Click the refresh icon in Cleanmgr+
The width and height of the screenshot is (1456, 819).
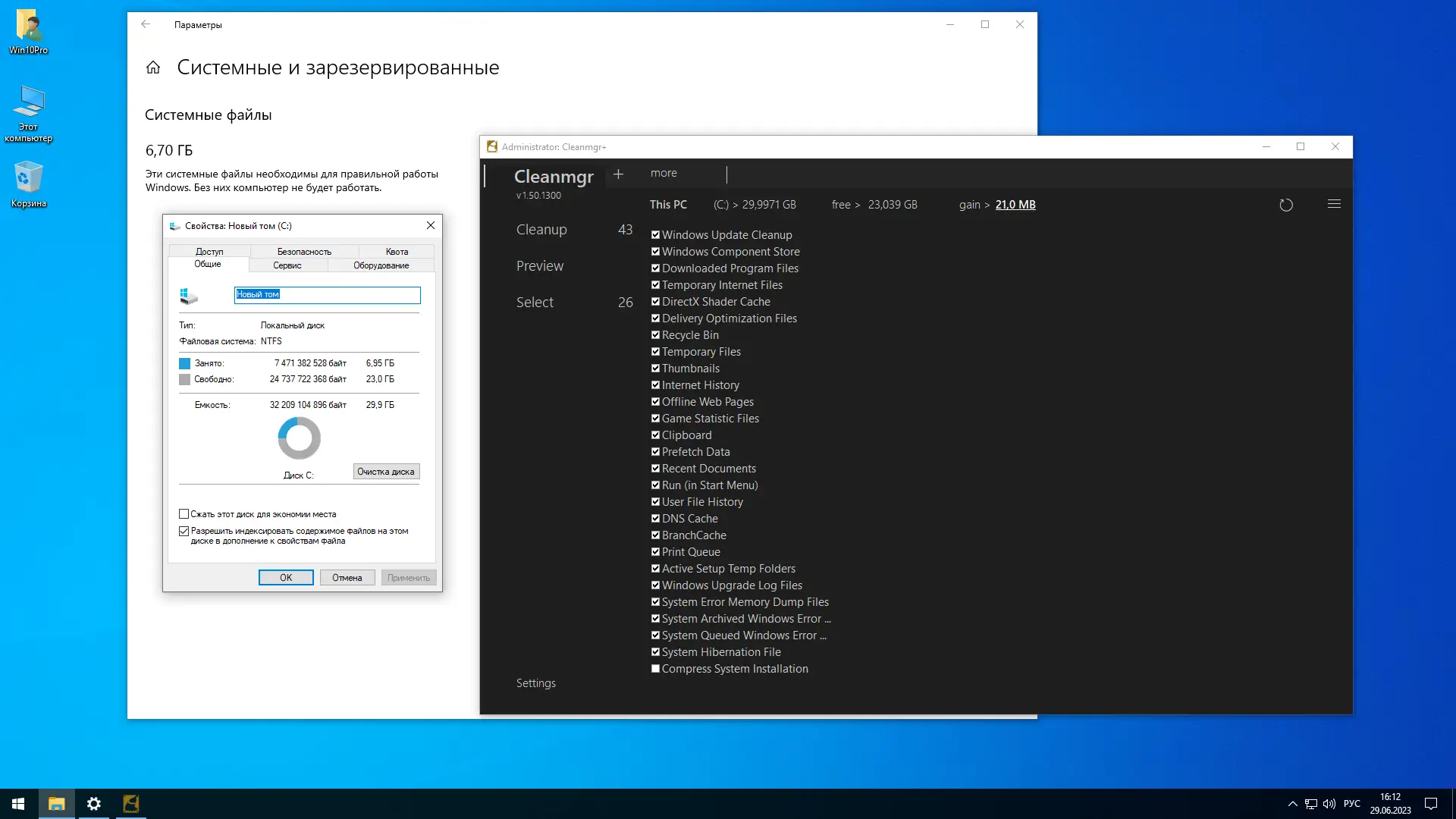tap(1285, 205)
